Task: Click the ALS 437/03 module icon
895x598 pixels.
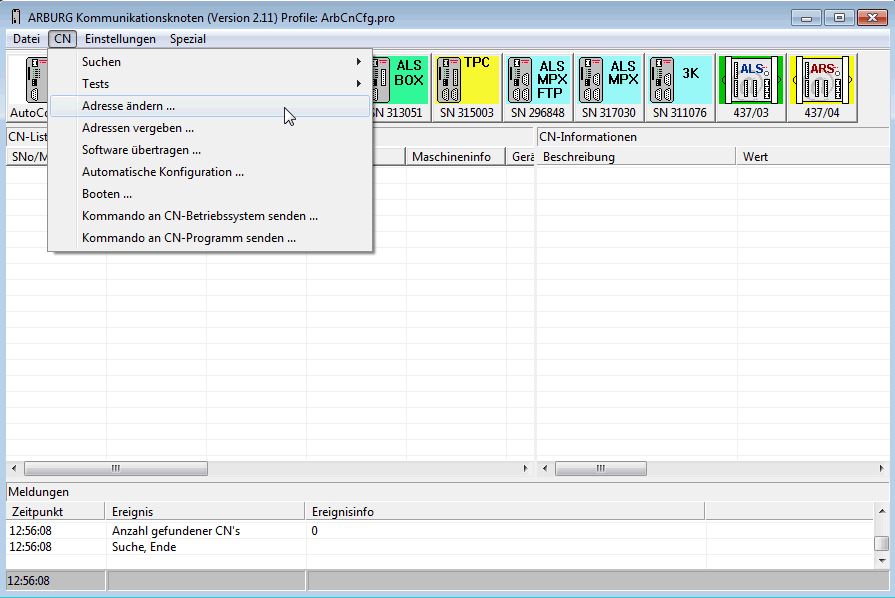Action: (750, 88)
